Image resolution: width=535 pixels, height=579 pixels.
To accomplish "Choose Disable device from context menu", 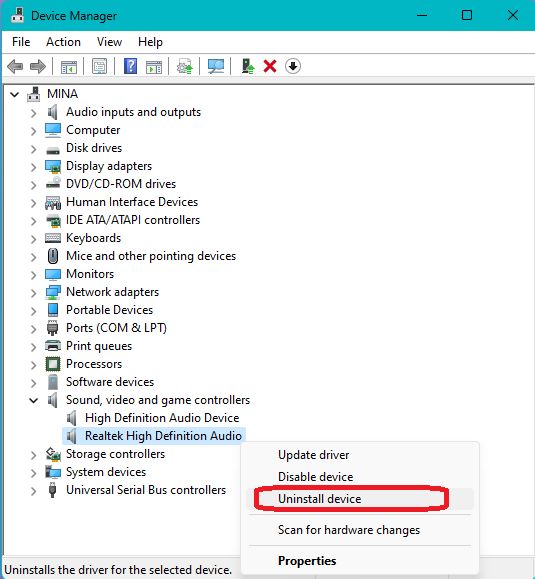I will 316,477.
